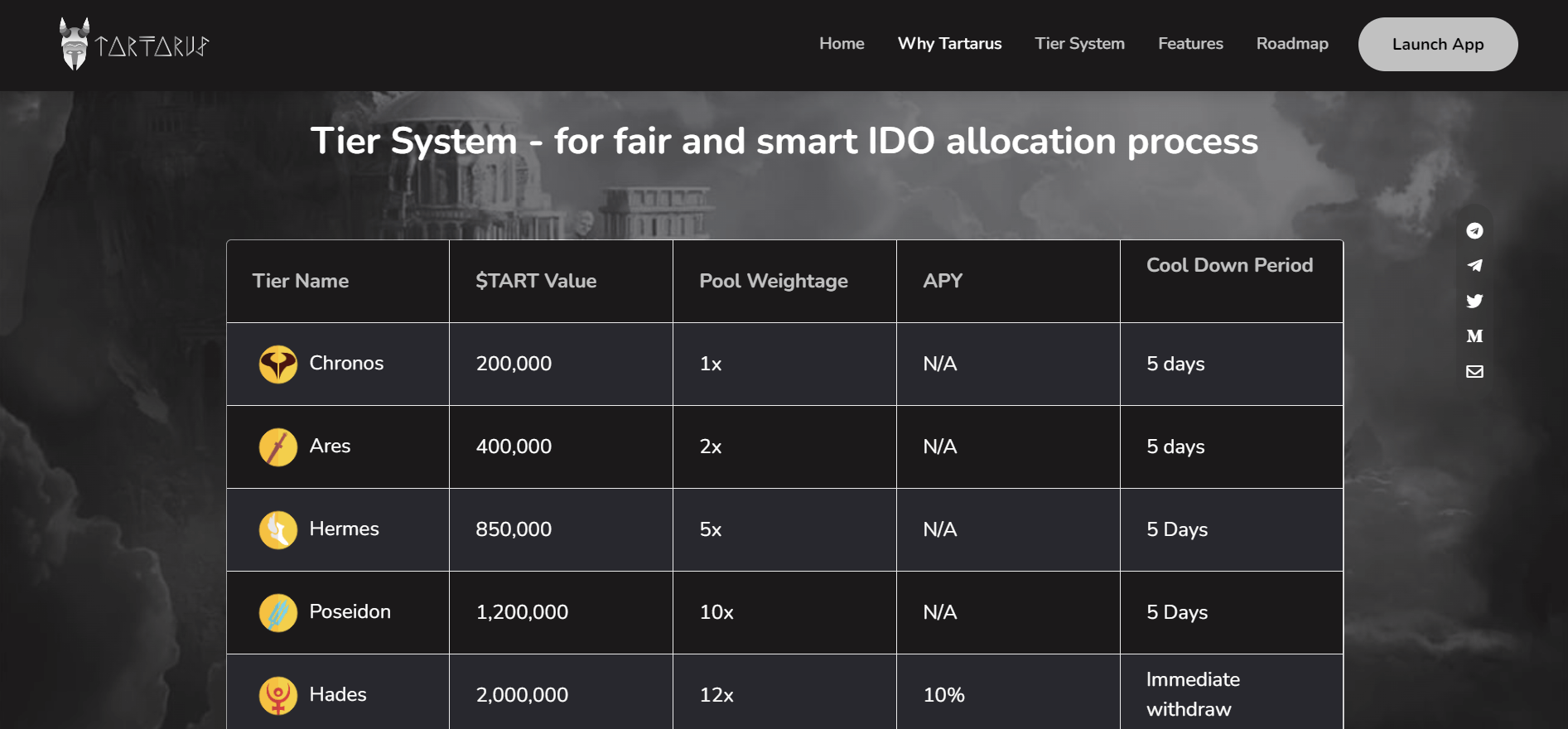Select the Poseidon tier name text
Image resolution: width=1568 pixels, height=729 pixels.
click(350, 612)
